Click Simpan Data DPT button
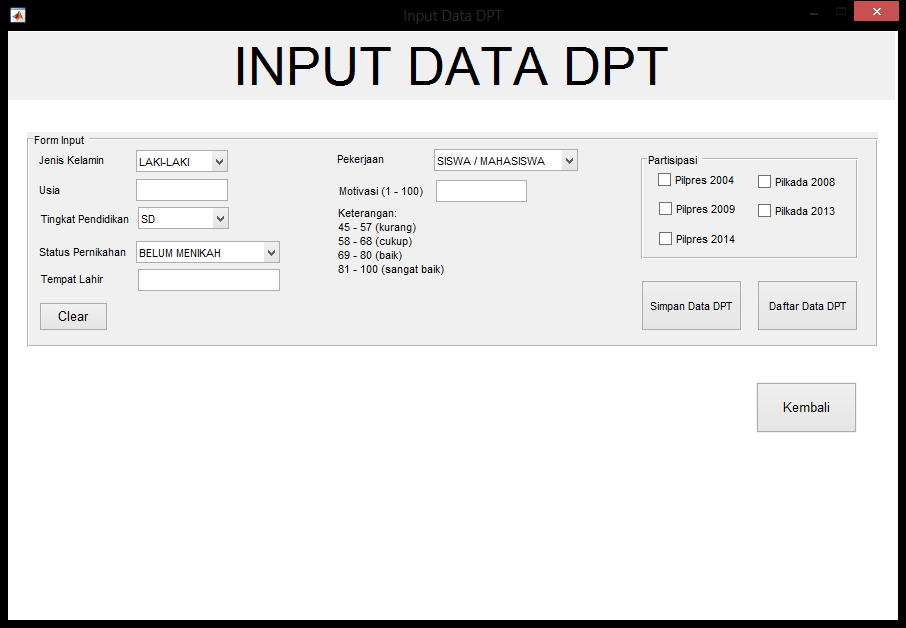 click(691, 306)
